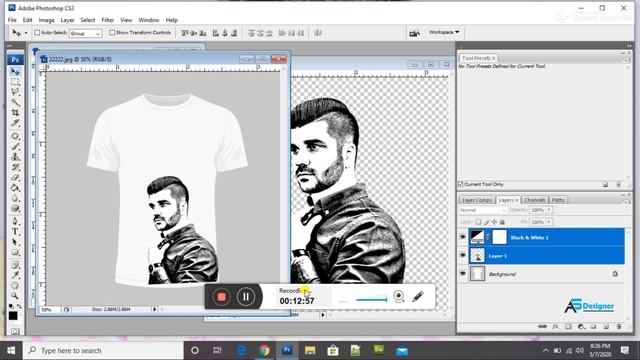This screenshot has width=640, height=360.
Task: Open new adjustment layer menu
Action: (581, 327)
